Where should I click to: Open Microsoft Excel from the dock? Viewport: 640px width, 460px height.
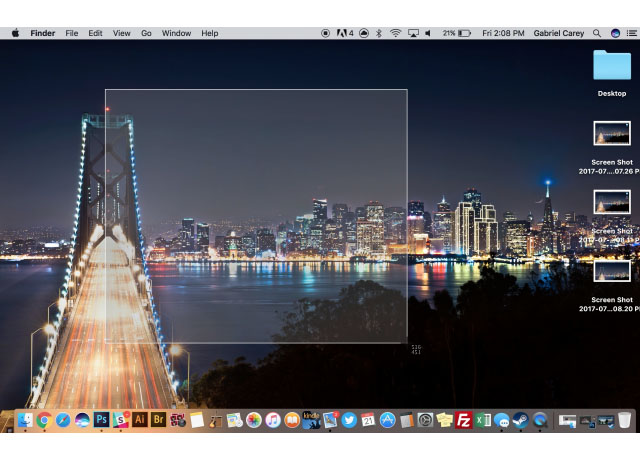pyautogui.click(x=482, y=420)
